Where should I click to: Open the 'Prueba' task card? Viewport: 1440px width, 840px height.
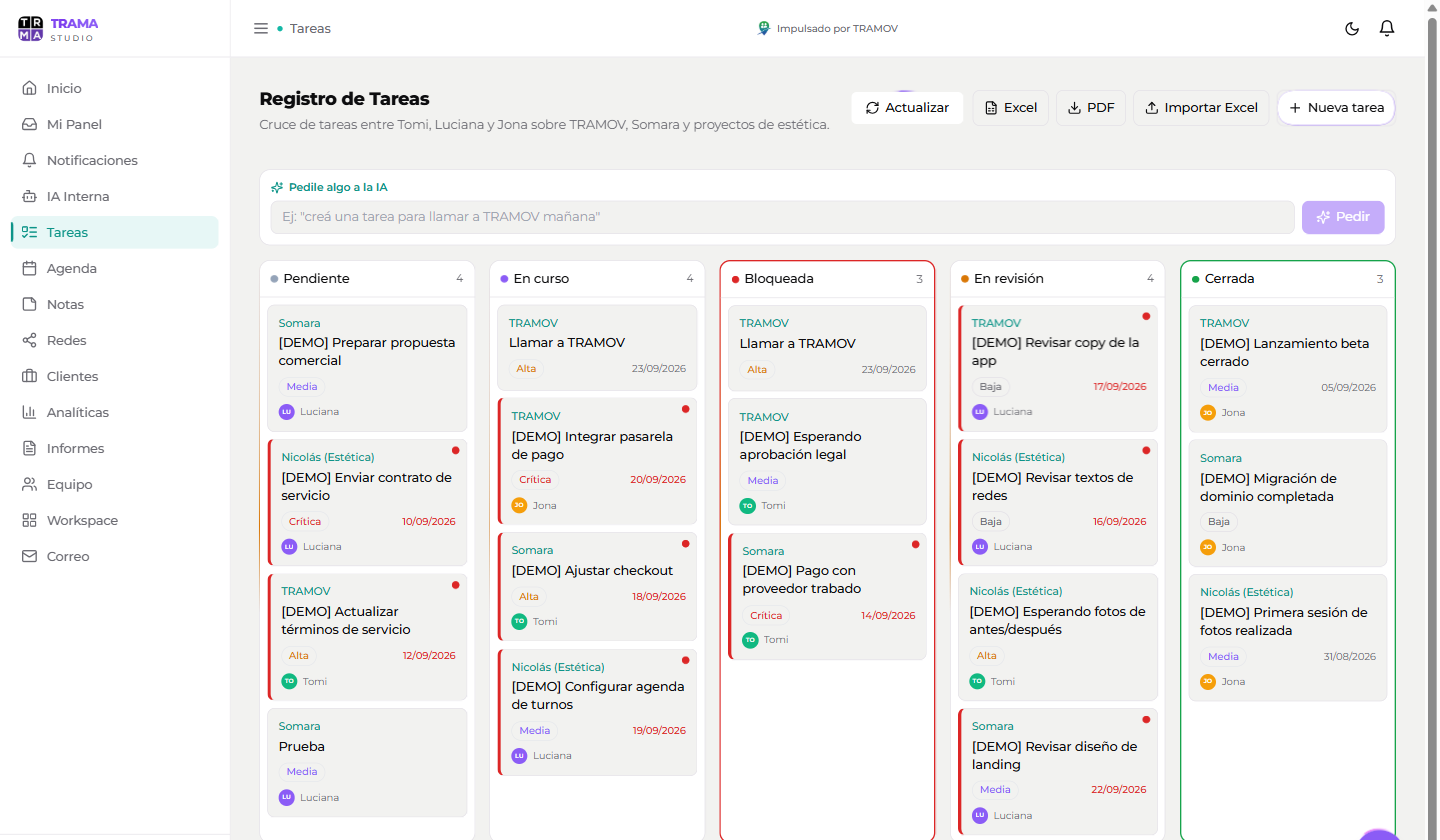(x=367, y=762)
